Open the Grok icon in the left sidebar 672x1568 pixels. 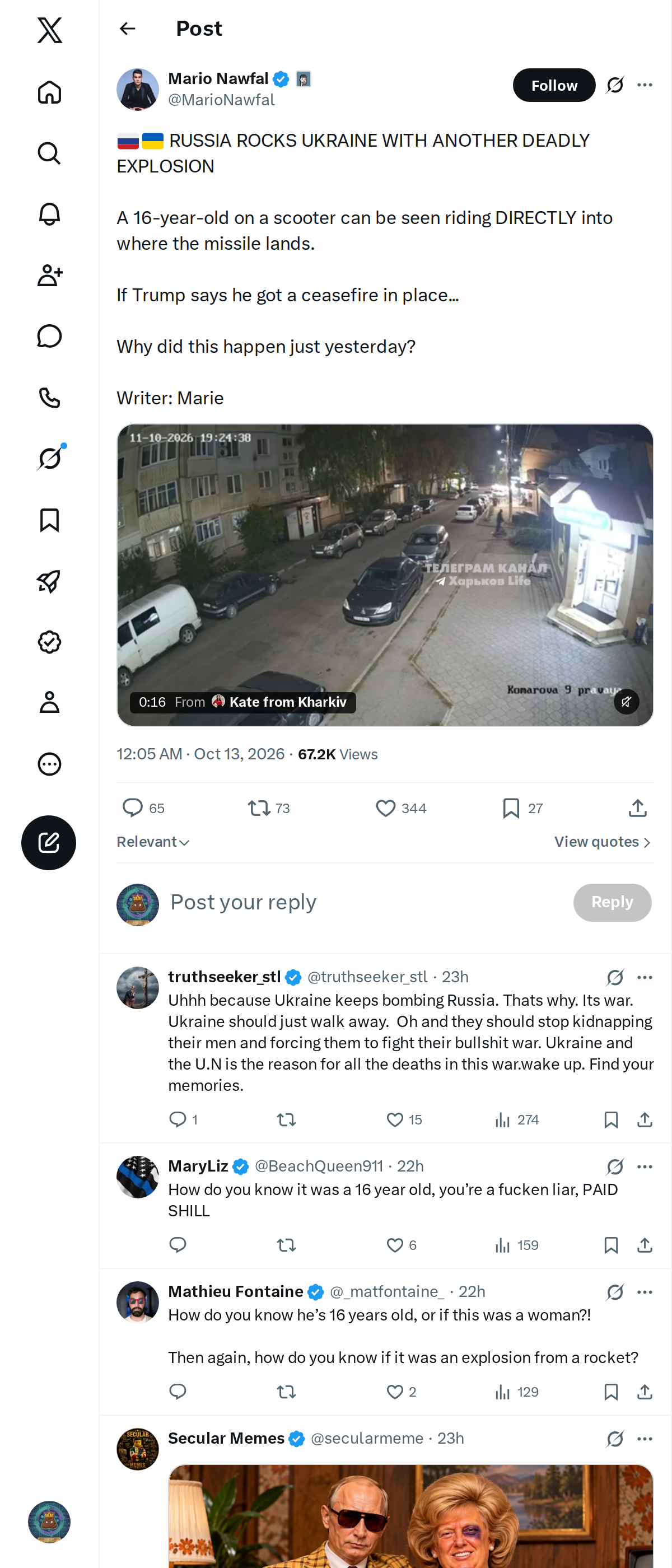point(49,458)
